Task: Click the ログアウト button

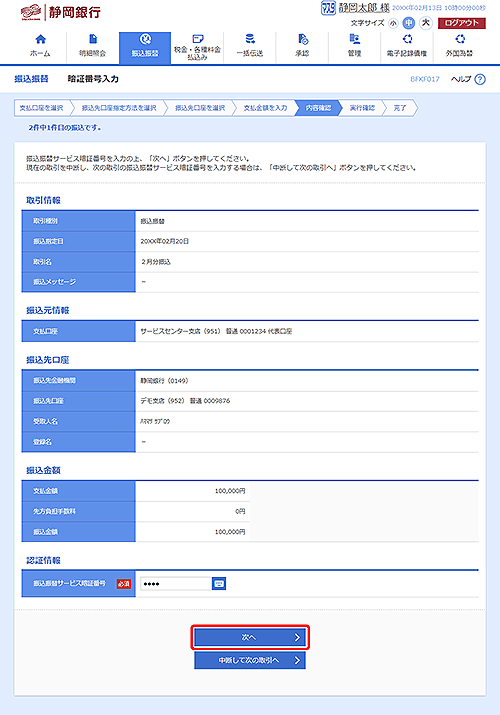Action: pos(462,23)
